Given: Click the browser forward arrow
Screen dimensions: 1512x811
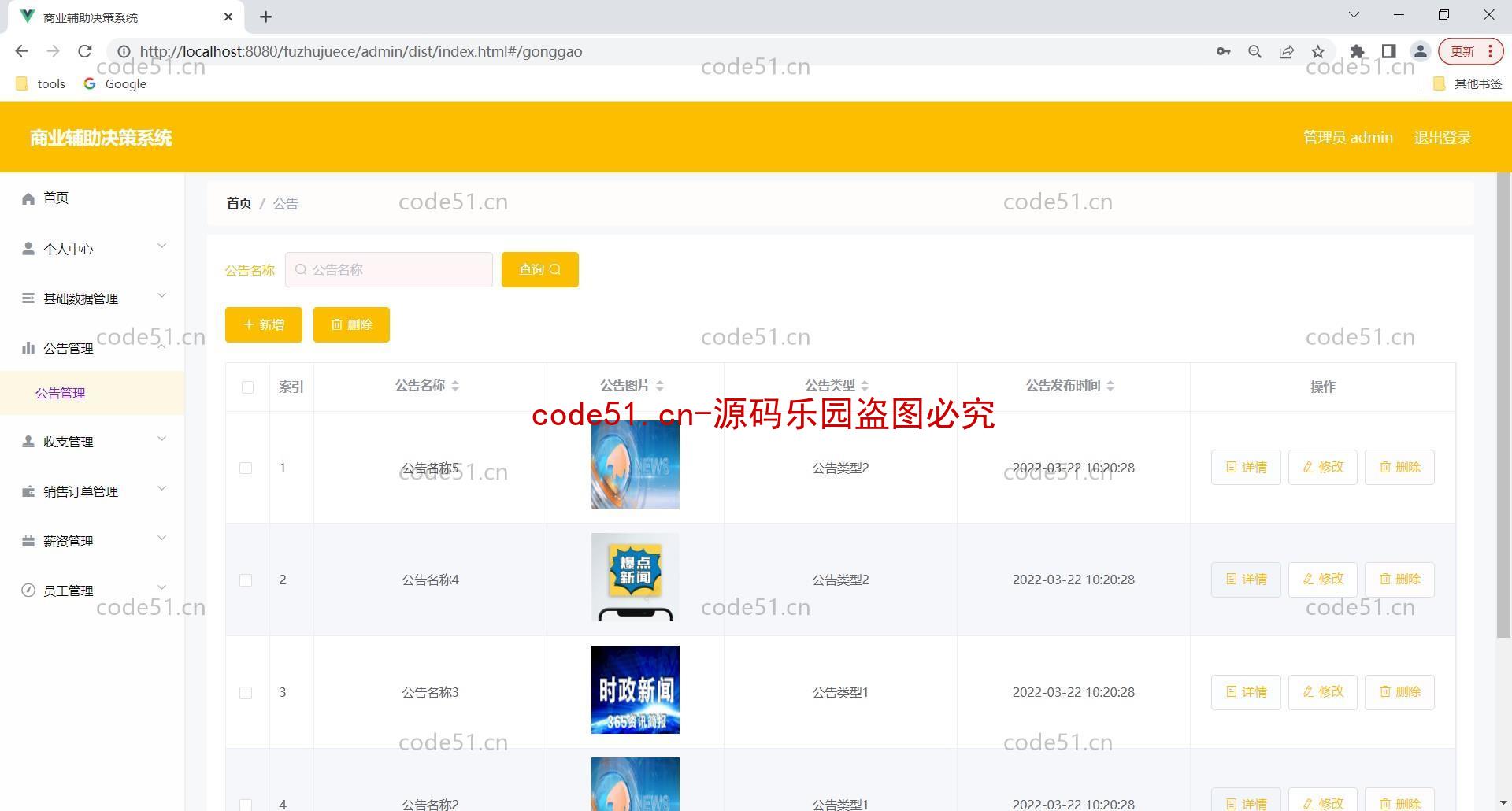Looking at the screenshot, I should (x=53, y=51).
